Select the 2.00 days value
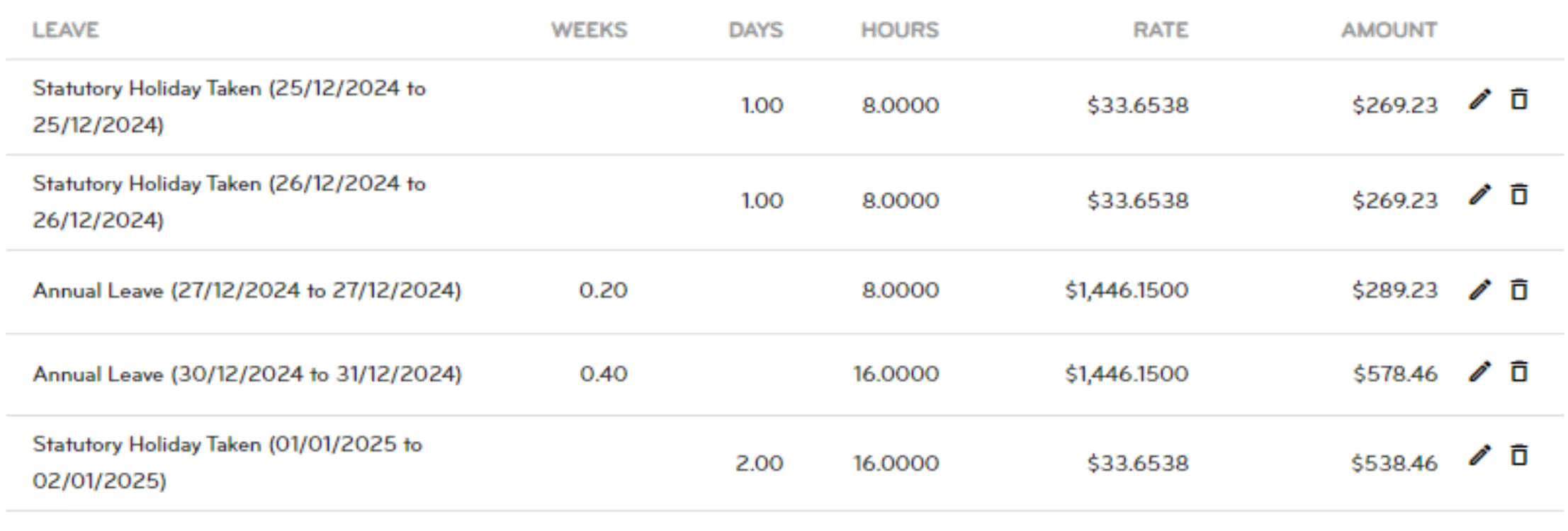 tap(760, 464)
